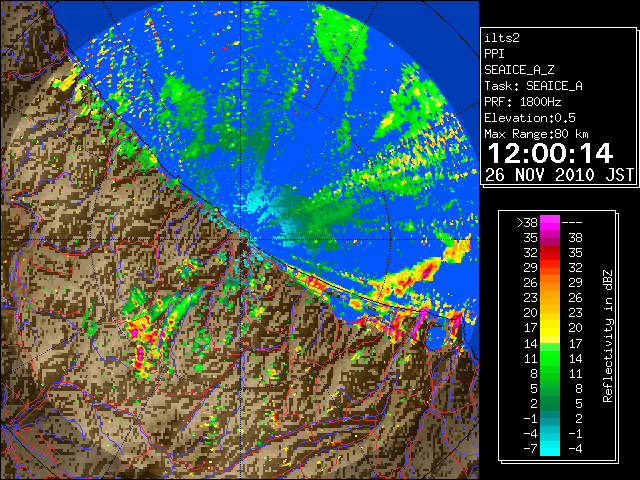Pick the yellow 17–20 dBZ legend band
640x480 pixels.
(x=550, y=328)
